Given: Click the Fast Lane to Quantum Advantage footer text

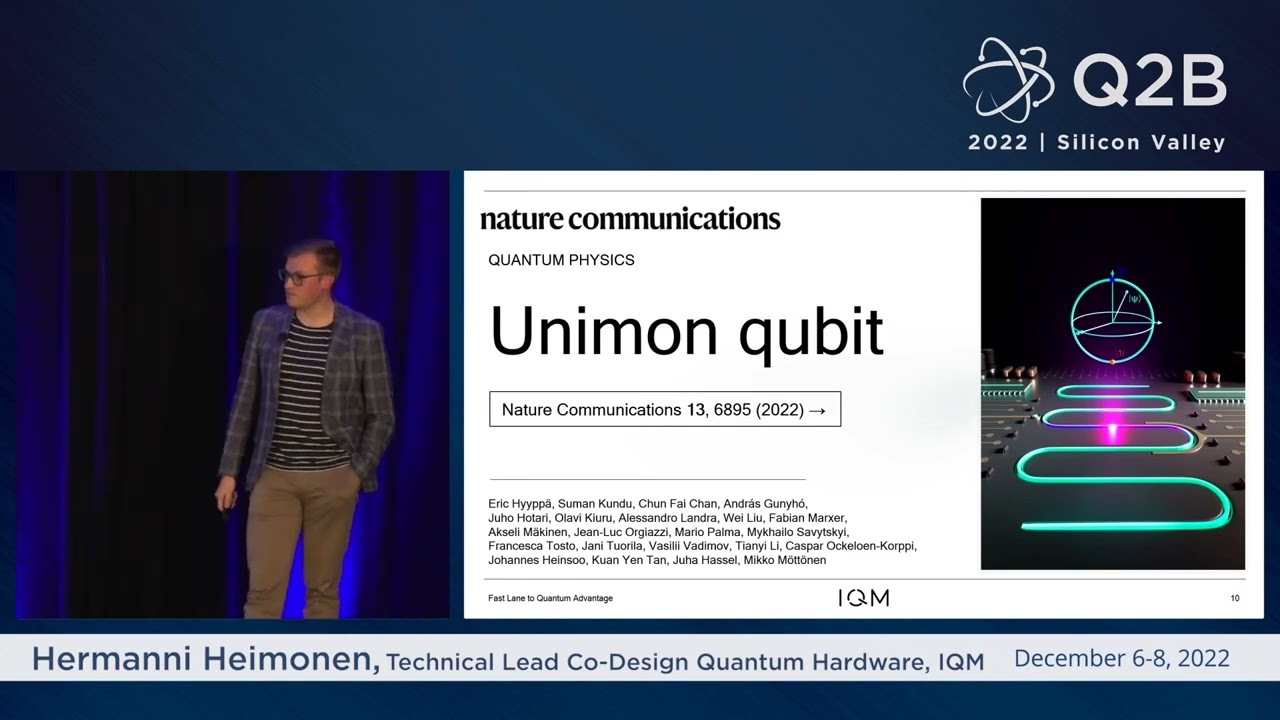Looking at the screenshot, I should pos(550,598).
